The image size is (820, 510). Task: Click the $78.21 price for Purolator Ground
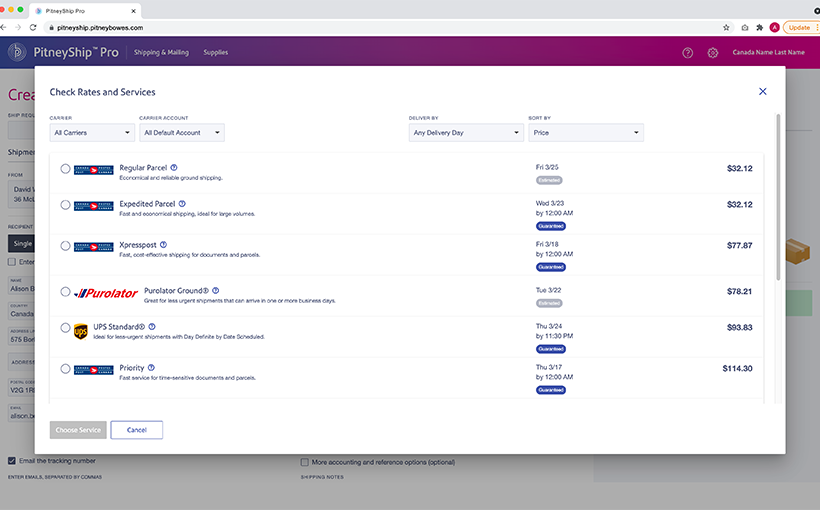click(739, 291)
